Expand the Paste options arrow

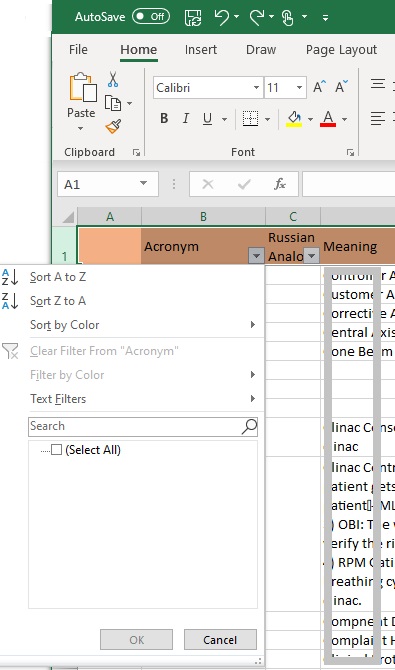[x=81, y=128]
